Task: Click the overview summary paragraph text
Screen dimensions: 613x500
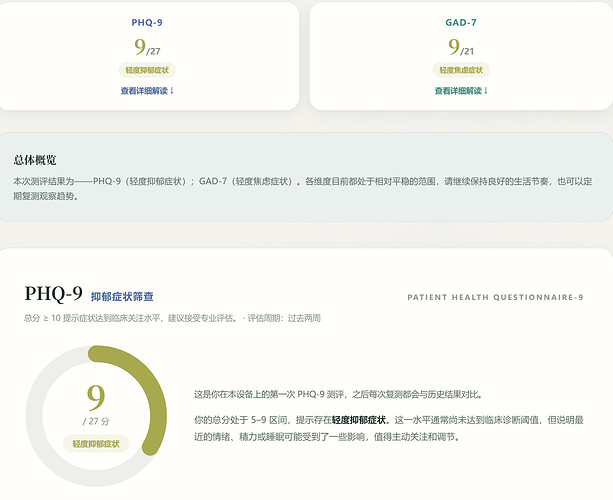Action: [303, 188]
